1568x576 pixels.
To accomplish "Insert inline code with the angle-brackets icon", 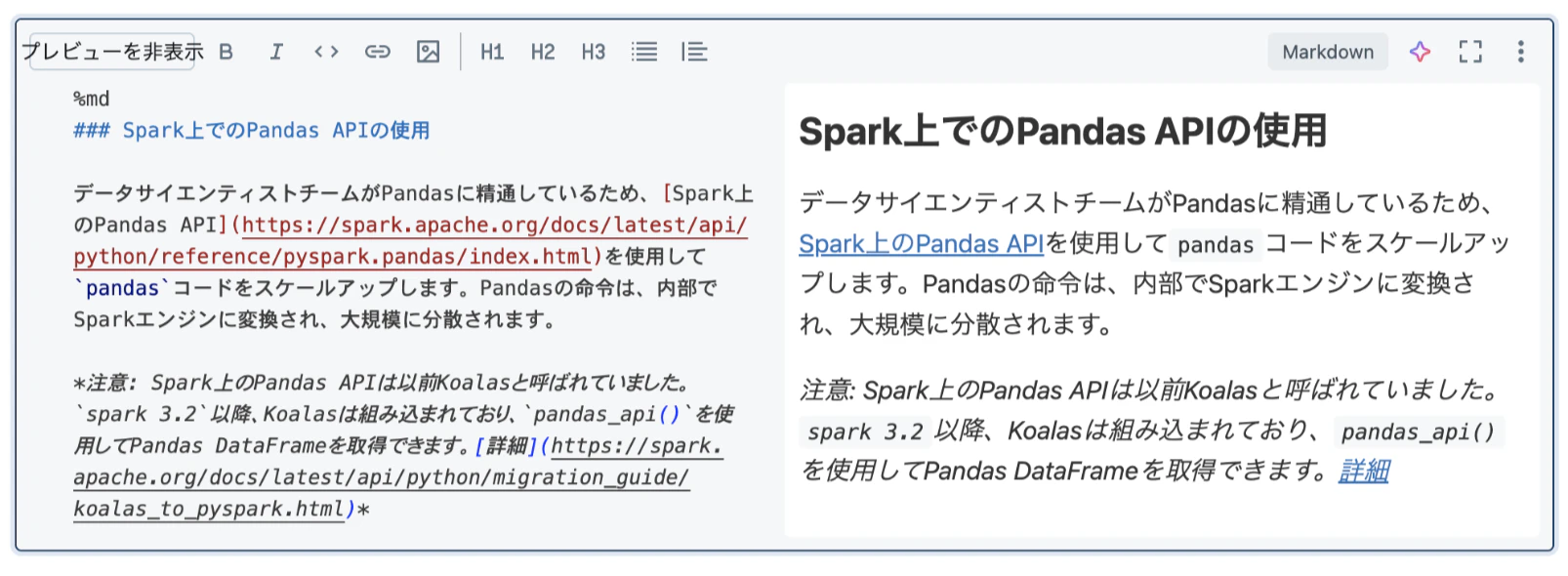I will click(x=326, y=52).
